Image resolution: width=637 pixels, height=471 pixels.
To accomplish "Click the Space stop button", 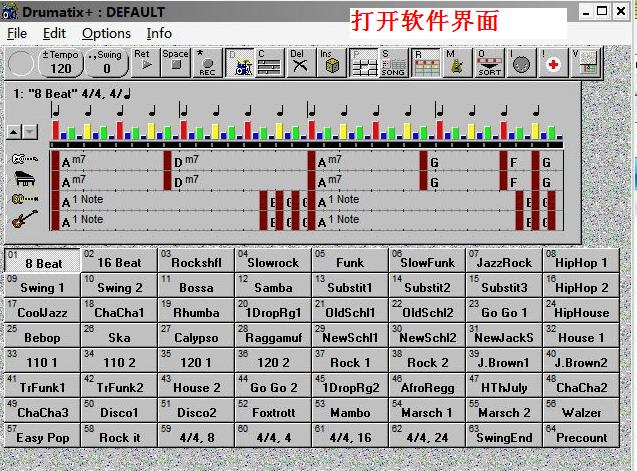I will [175, 63].
